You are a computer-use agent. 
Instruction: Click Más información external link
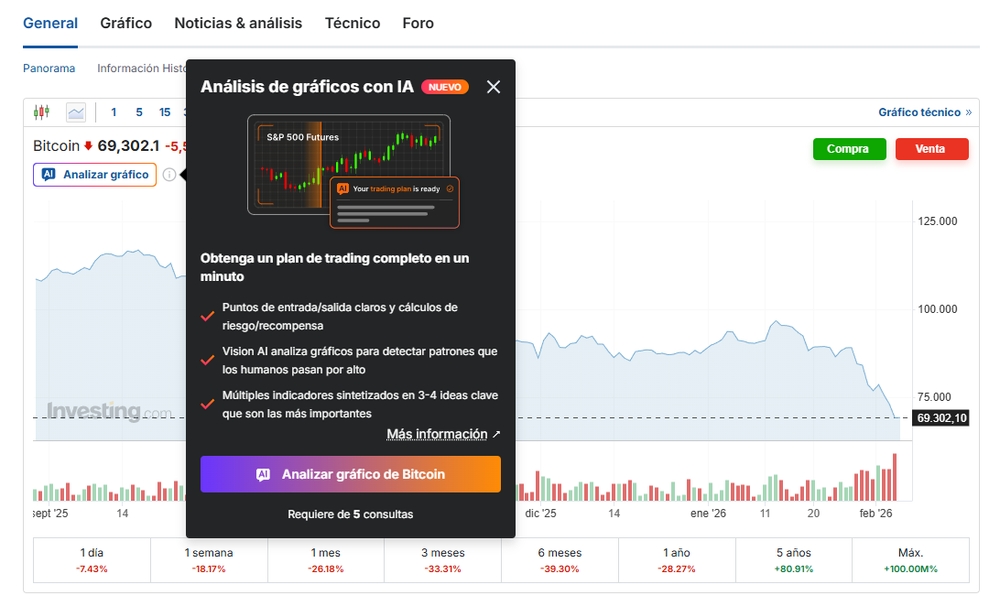[x=443, y=434]
